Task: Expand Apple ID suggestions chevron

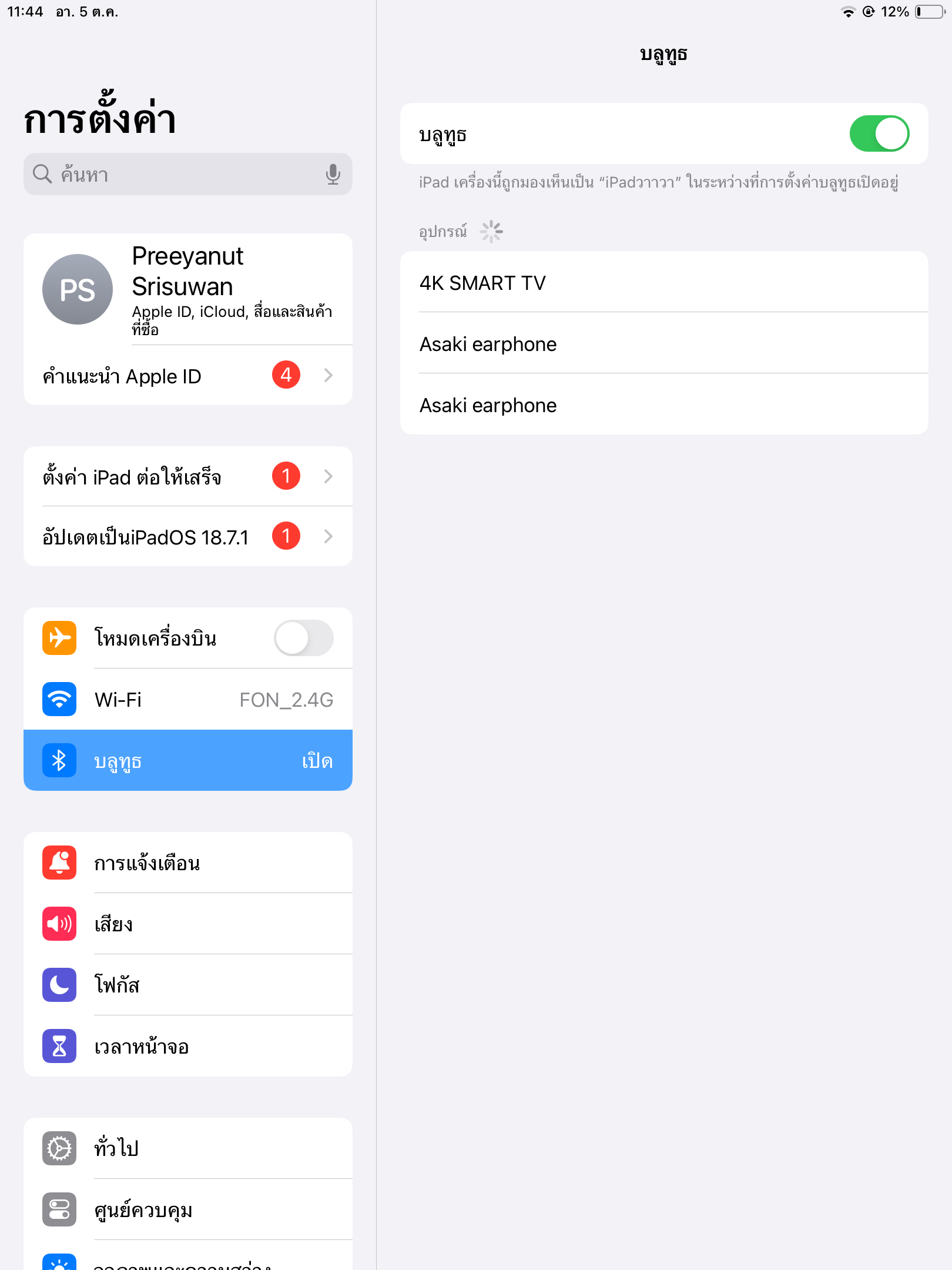Action: [328, 375]
